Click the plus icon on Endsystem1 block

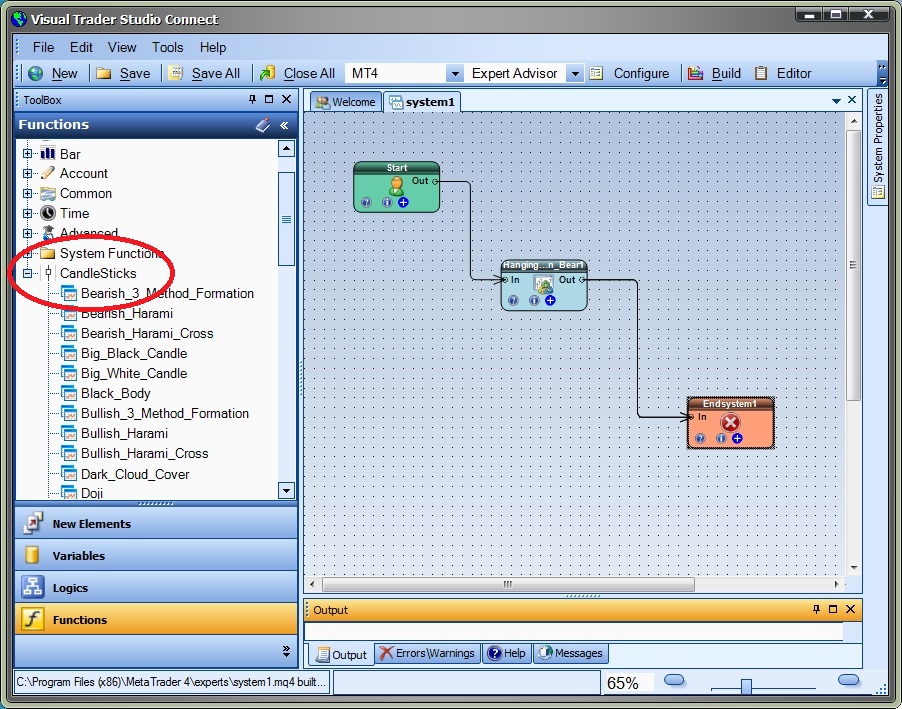(737, 439)
